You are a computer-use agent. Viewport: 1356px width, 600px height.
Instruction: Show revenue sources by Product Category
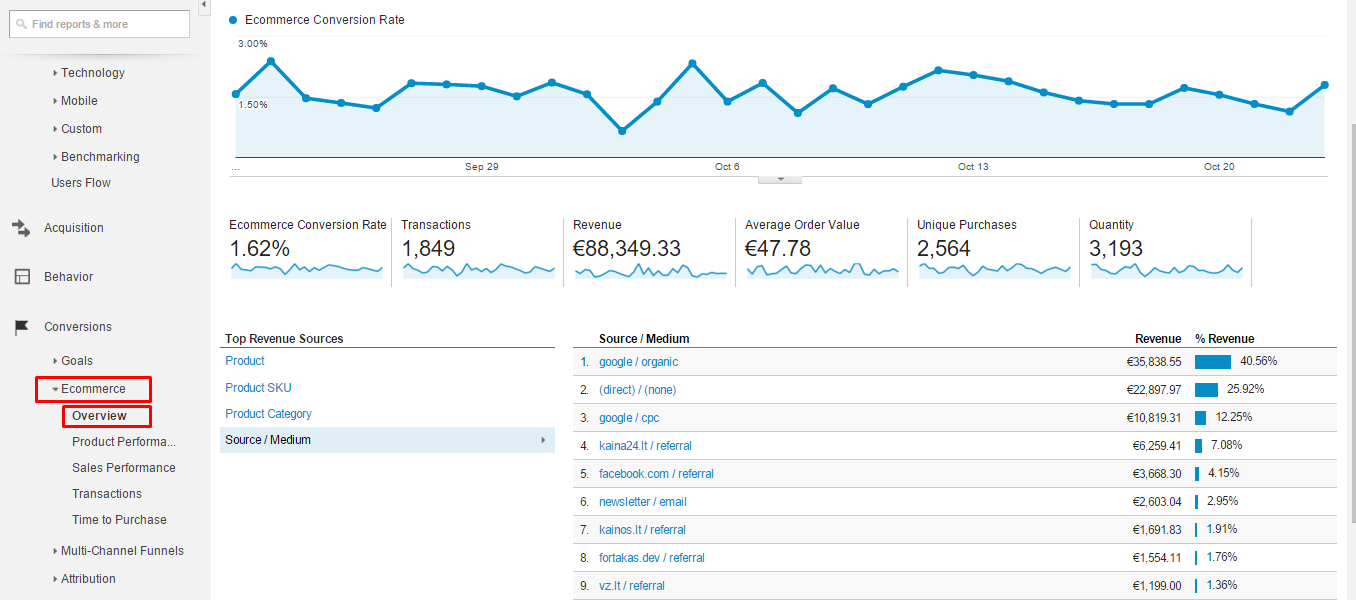click(268, 414)
